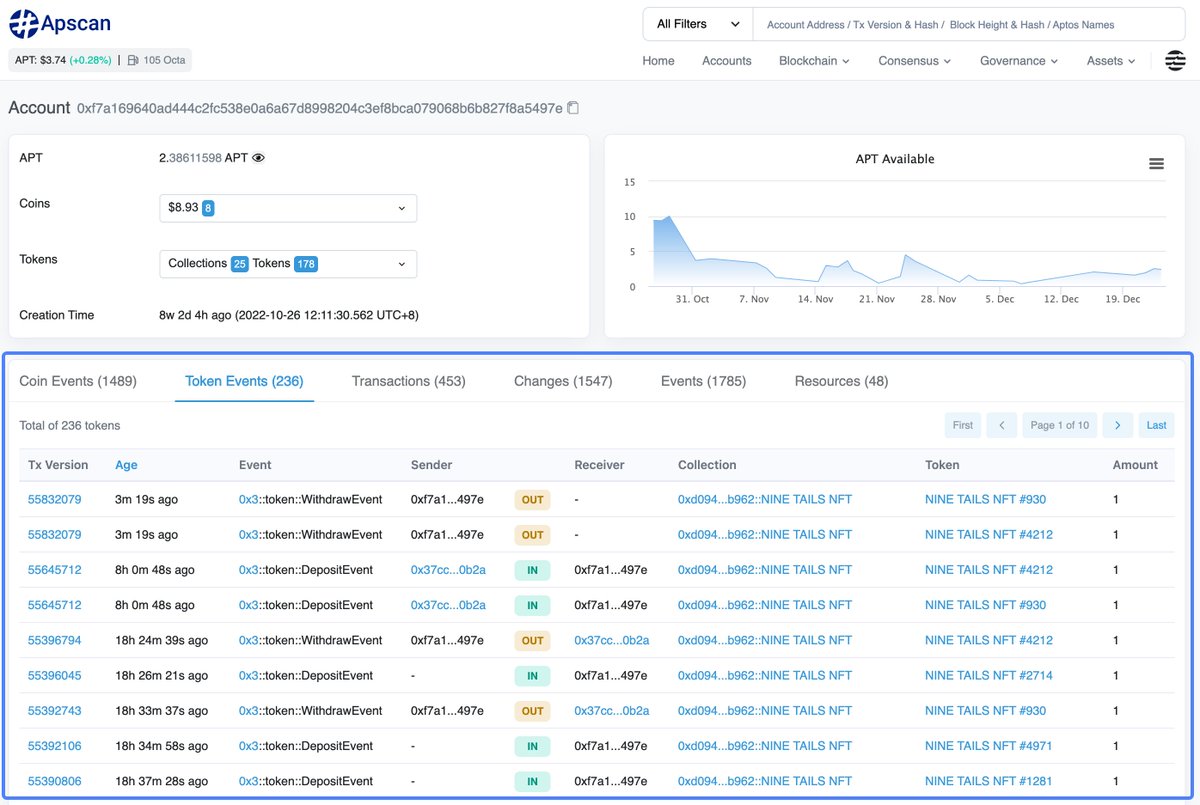Click the Last page button
Image resolution: width=1200 pixels, height=805 pixels.
(x=1156, y=425)
